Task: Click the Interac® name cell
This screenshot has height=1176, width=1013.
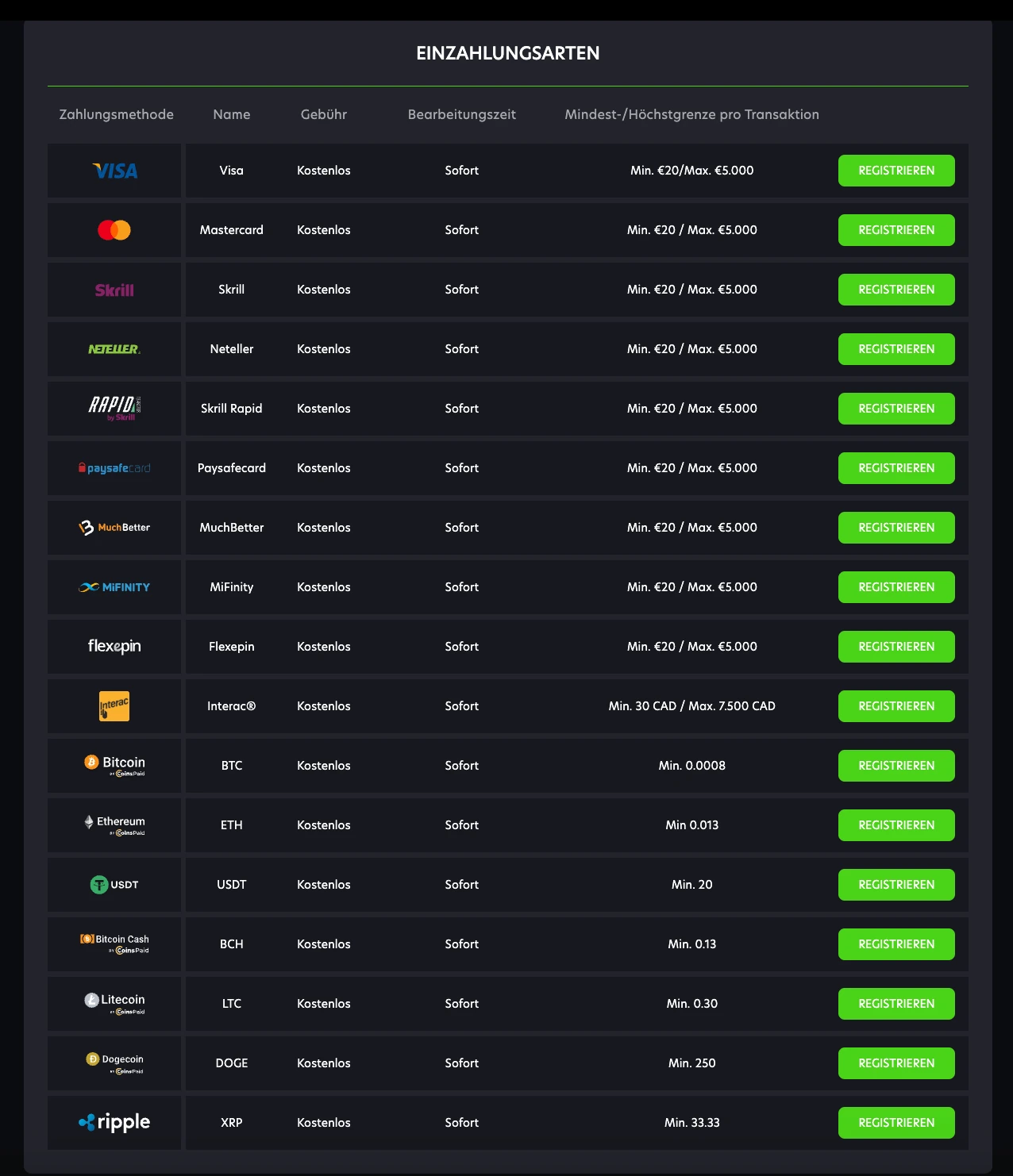Action: 232,706
